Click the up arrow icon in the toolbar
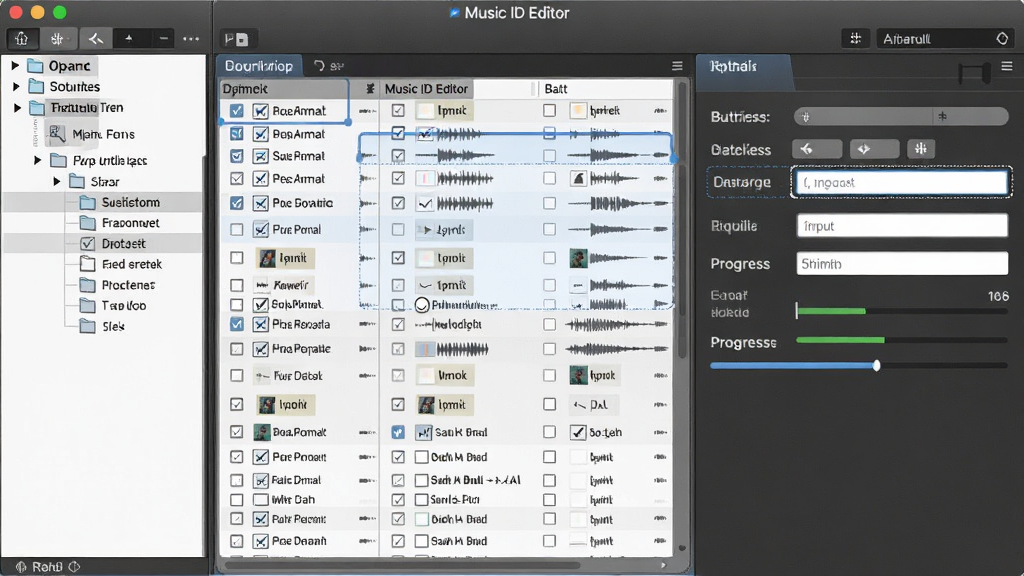Image resolution: width=1024 pixels, height=576 pixels. (x=129, y=39)
